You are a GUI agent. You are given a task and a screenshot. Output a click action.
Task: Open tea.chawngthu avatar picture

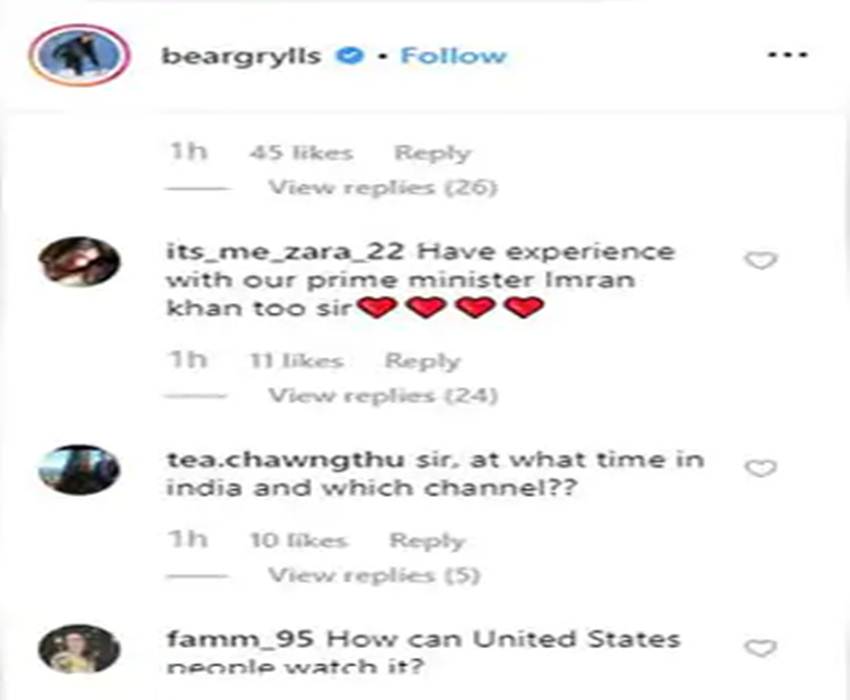click(x=79, y=470)
